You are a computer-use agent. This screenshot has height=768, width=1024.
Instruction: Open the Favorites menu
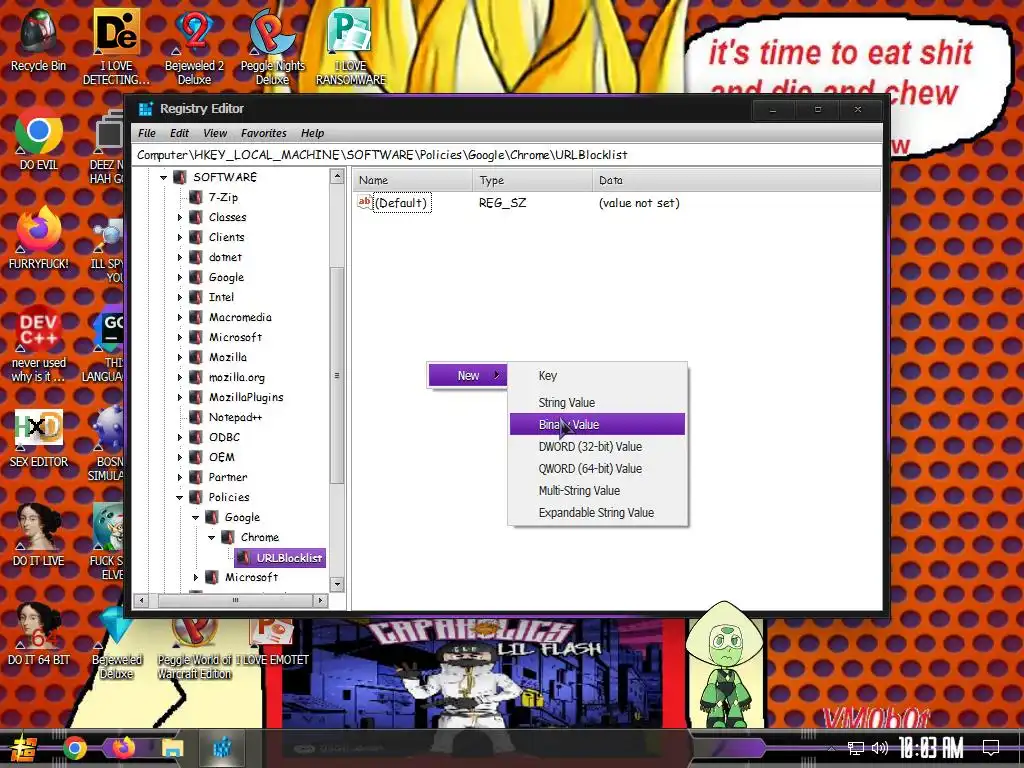coord(264,133)
